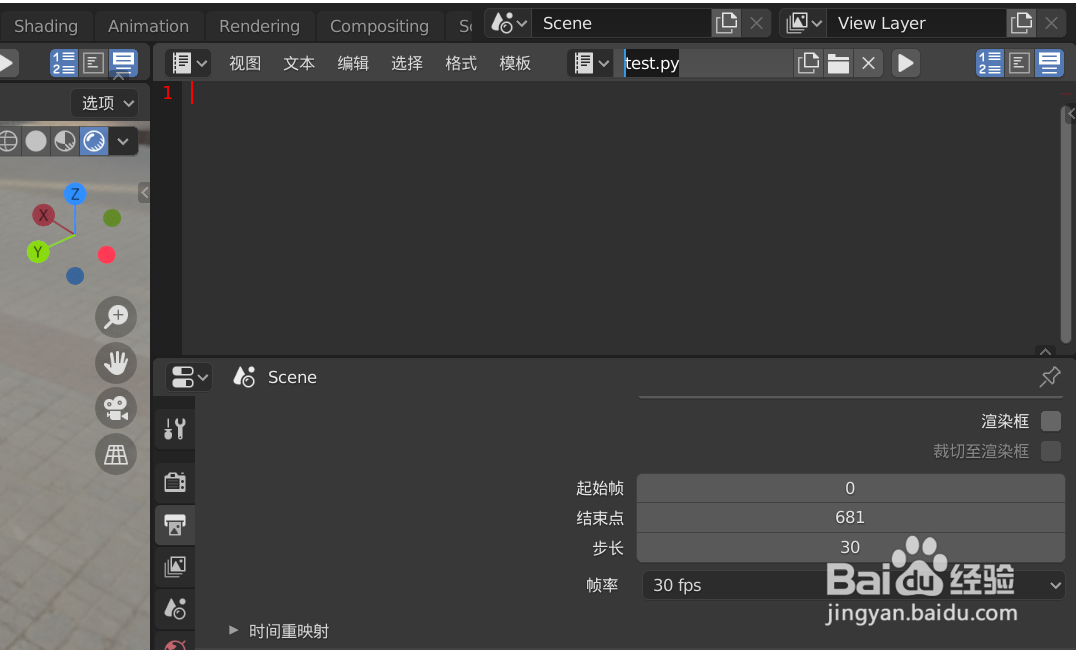
Task: Select the Render properties tab (camera icon)
Action: coord(175,481)
